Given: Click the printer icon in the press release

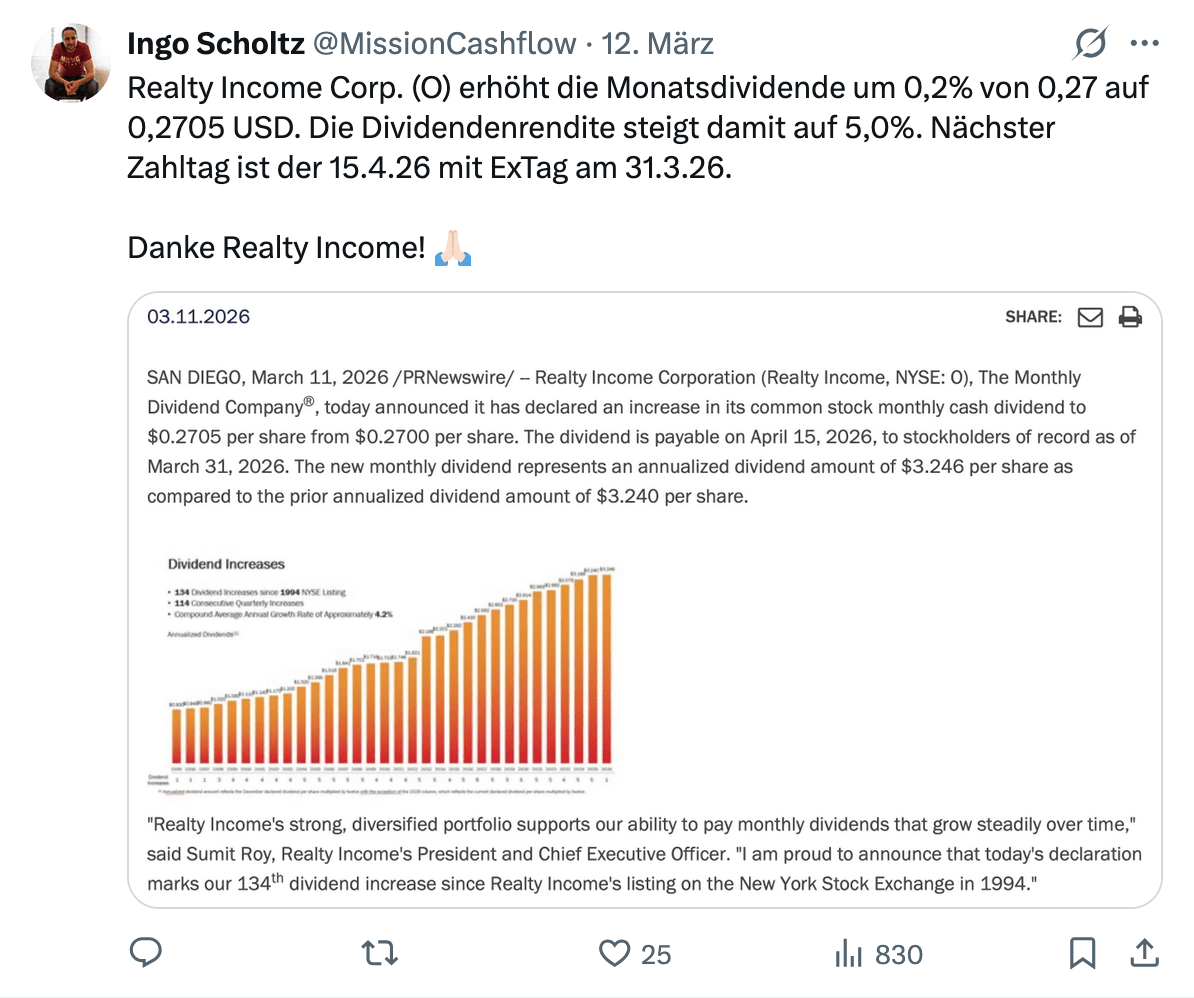Looking at the screenshot, I should [x=1130, y=316].
